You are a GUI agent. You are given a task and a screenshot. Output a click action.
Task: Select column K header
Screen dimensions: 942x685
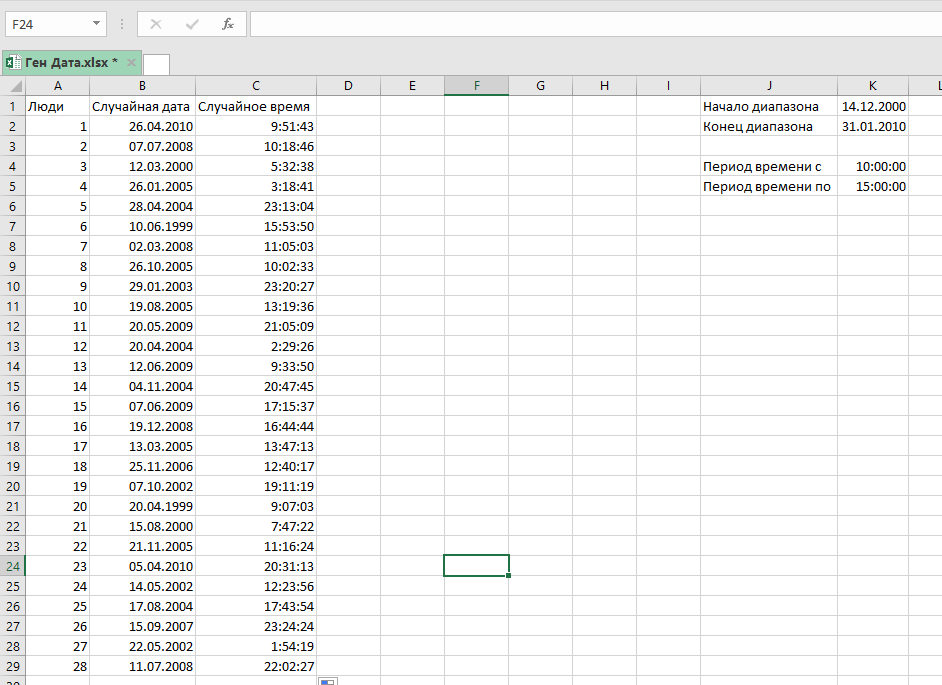873,86
